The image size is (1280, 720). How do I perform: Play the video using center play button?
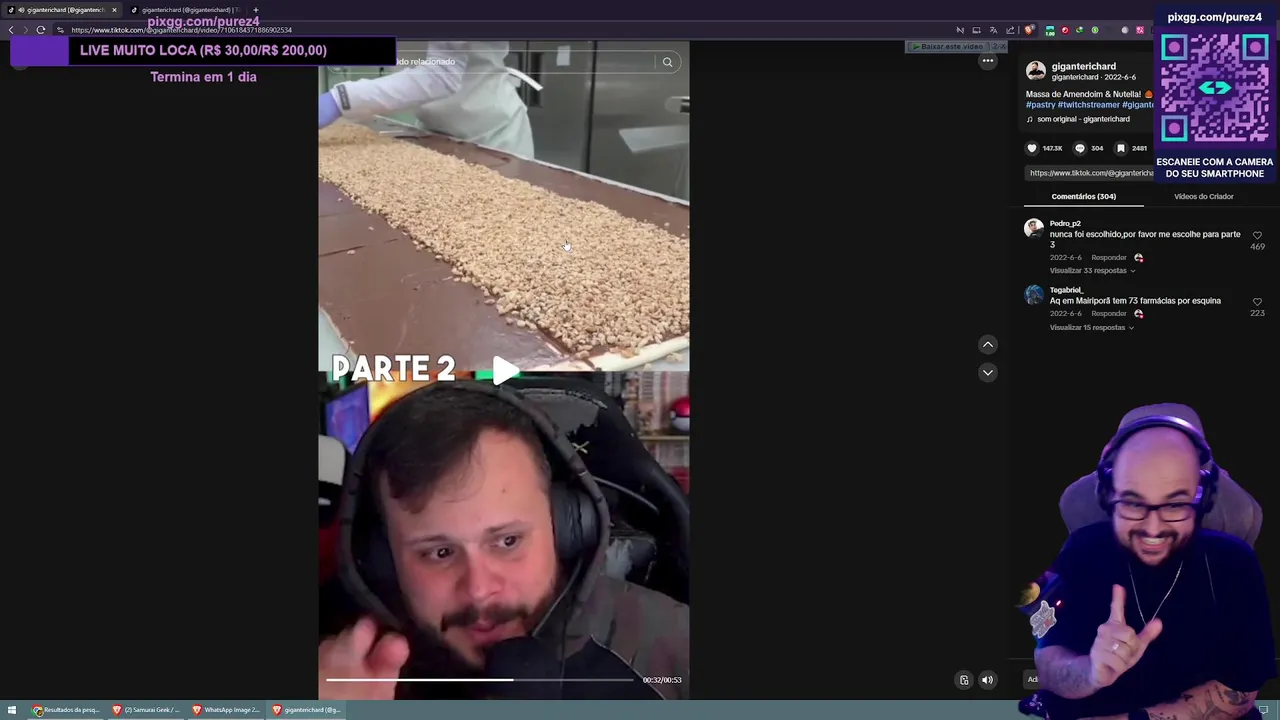(505, 371)
